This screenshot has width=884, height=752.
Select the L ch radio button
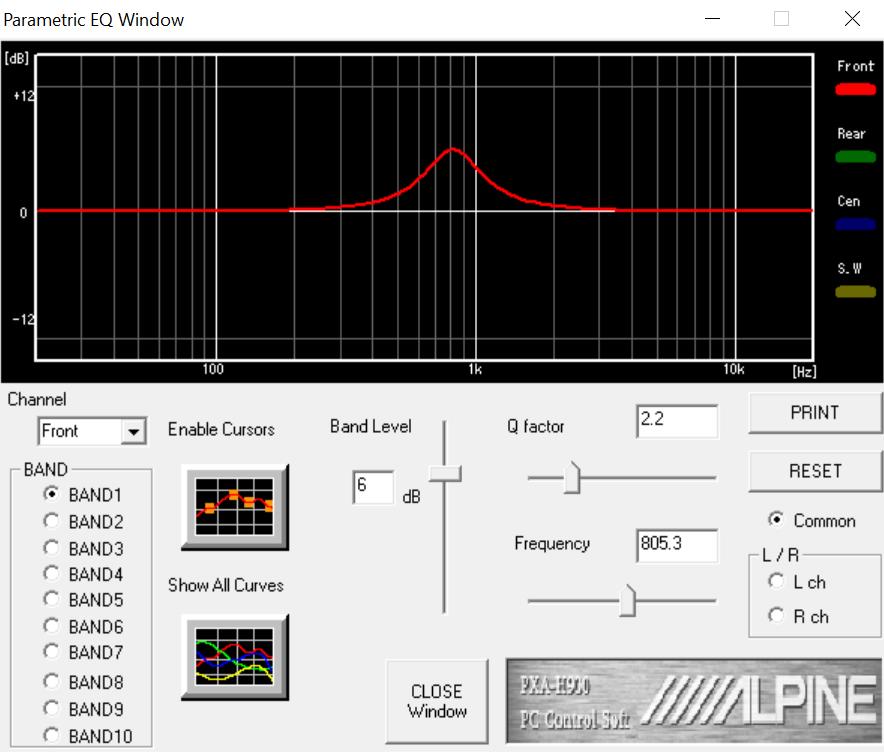[x=776, y=581]
